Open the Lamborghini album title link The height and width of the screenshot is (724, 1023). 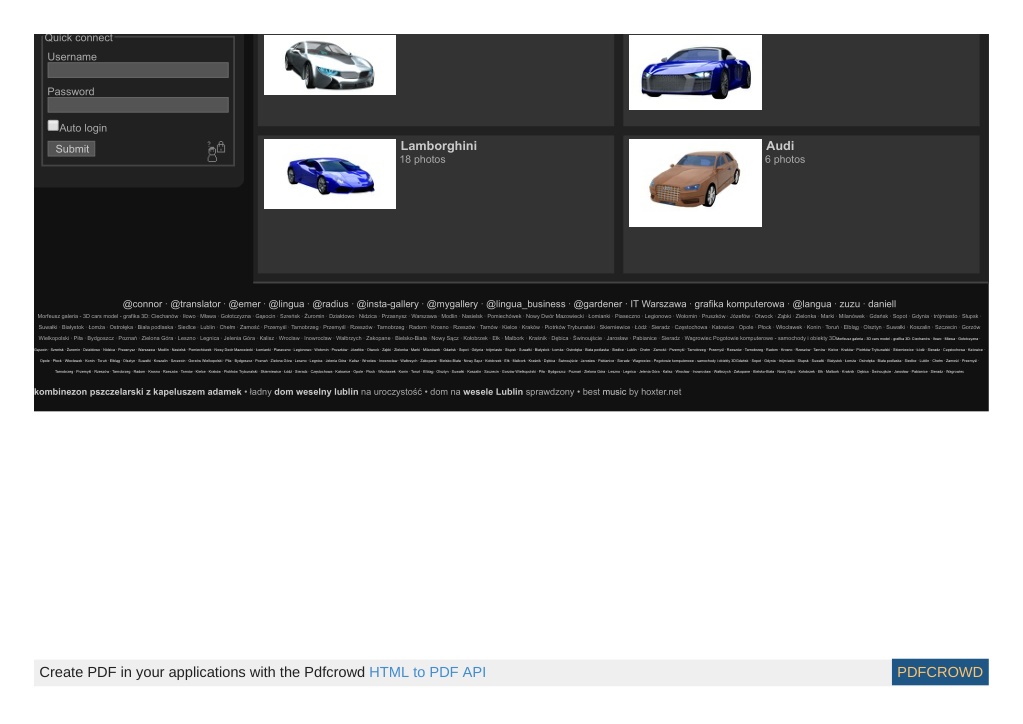(x=438, y=145)
